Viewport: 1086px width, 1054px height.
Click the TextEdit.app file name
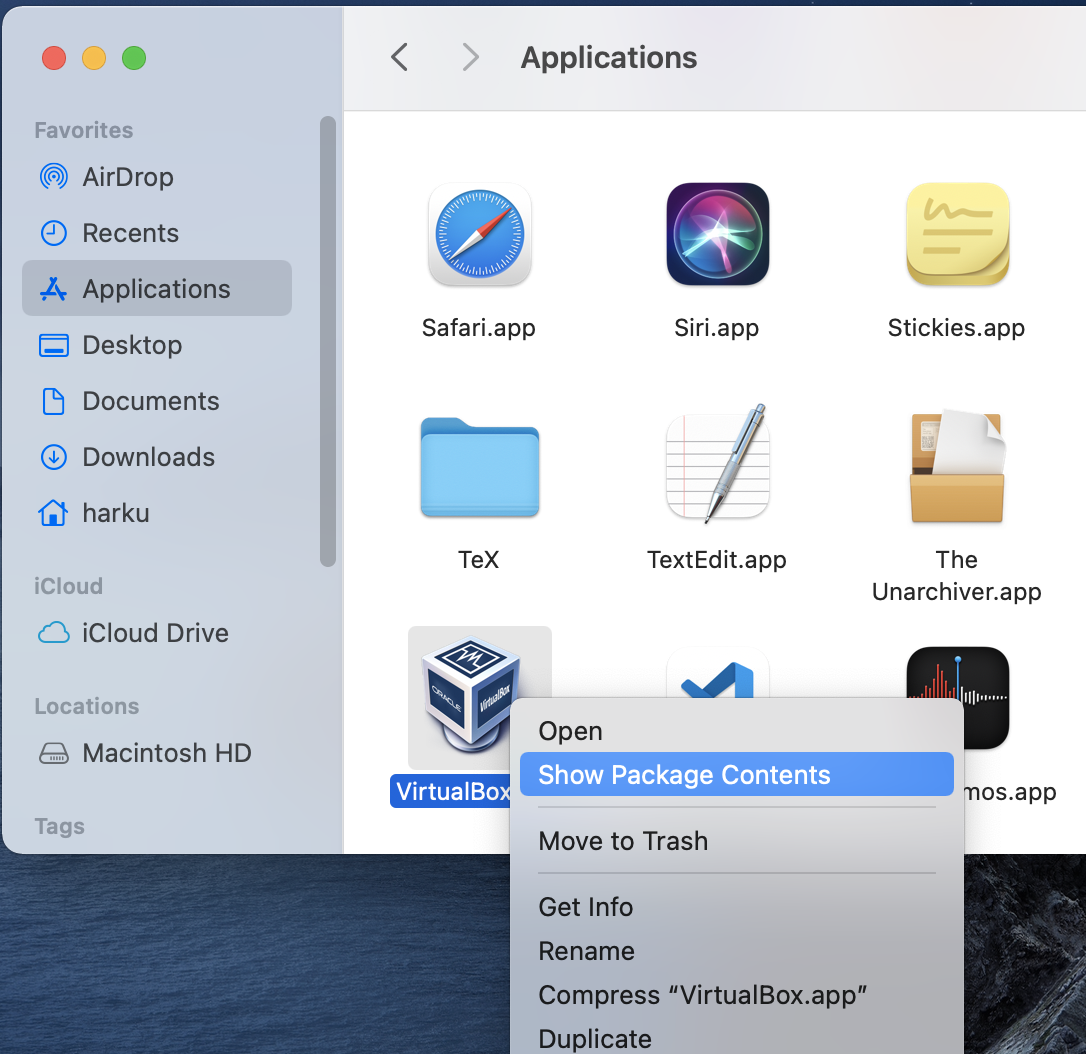pos(717,560)
